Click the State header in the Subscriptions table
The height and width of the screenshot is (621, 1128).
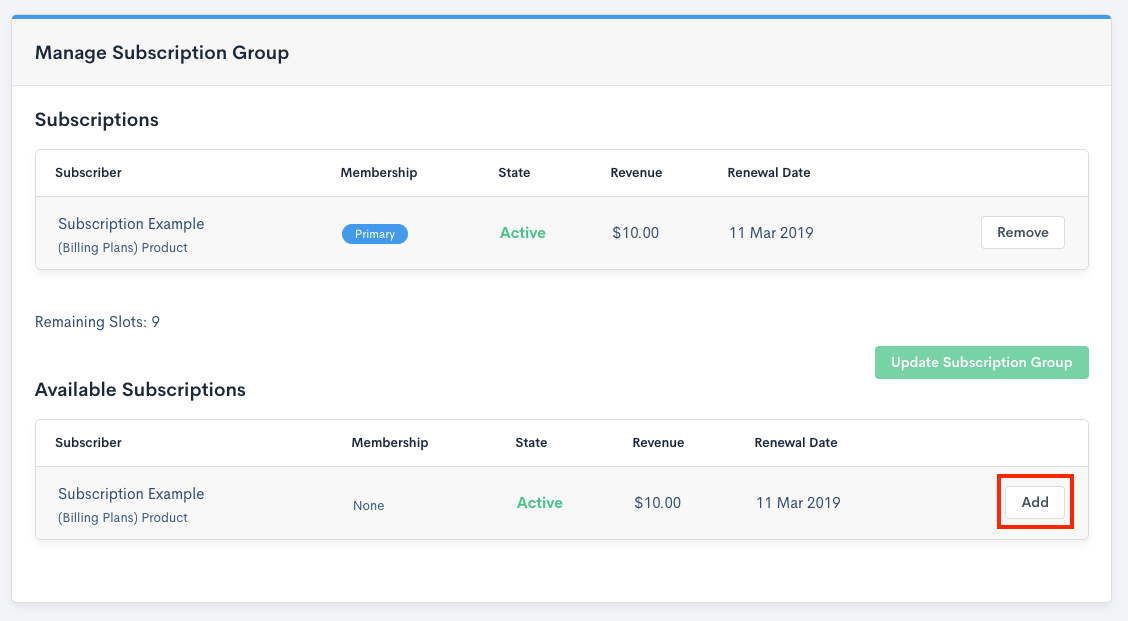click(x=514, y=172)
